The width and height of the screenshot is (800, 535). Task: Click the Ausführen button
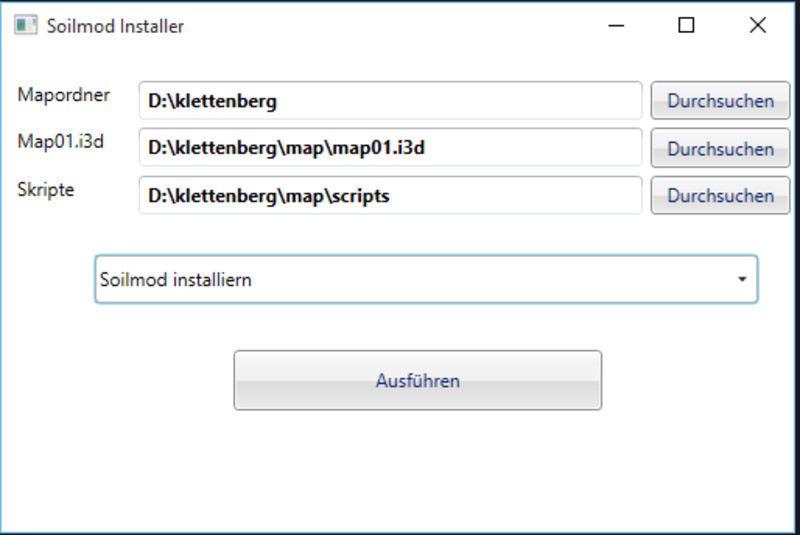[x=417, y=380]
